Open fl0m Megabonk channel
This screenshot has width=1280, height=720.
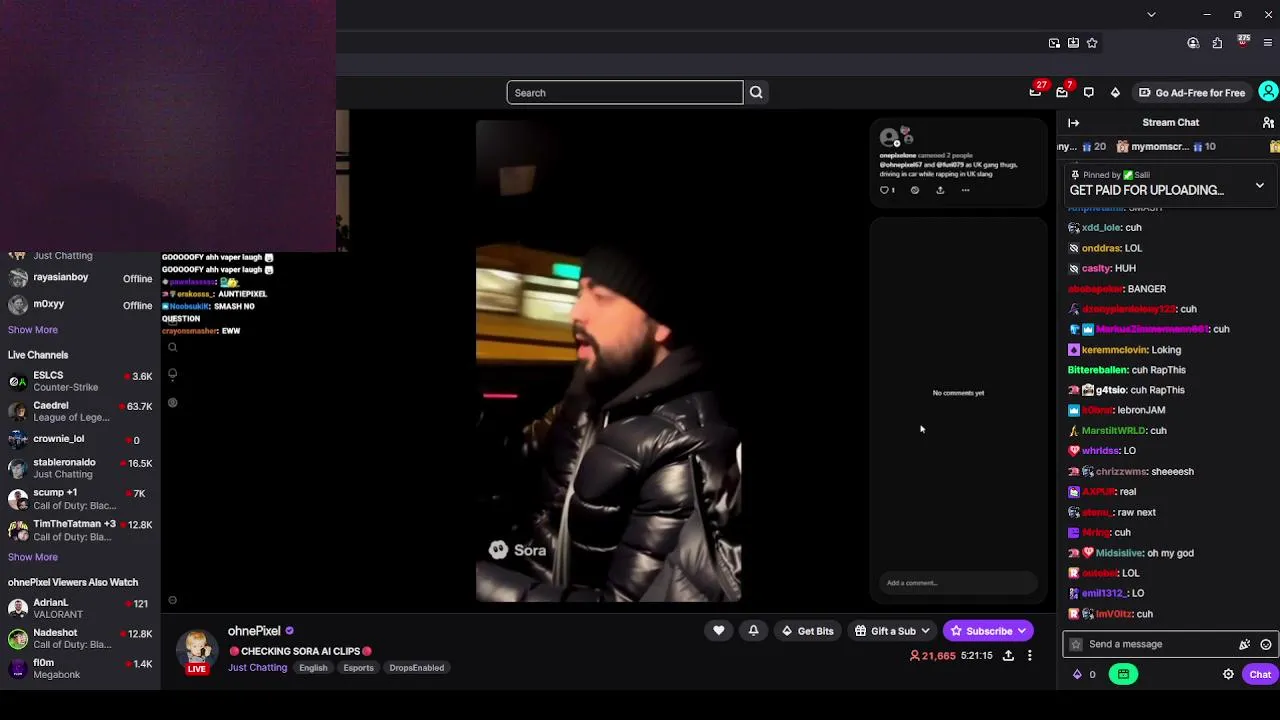80,668
